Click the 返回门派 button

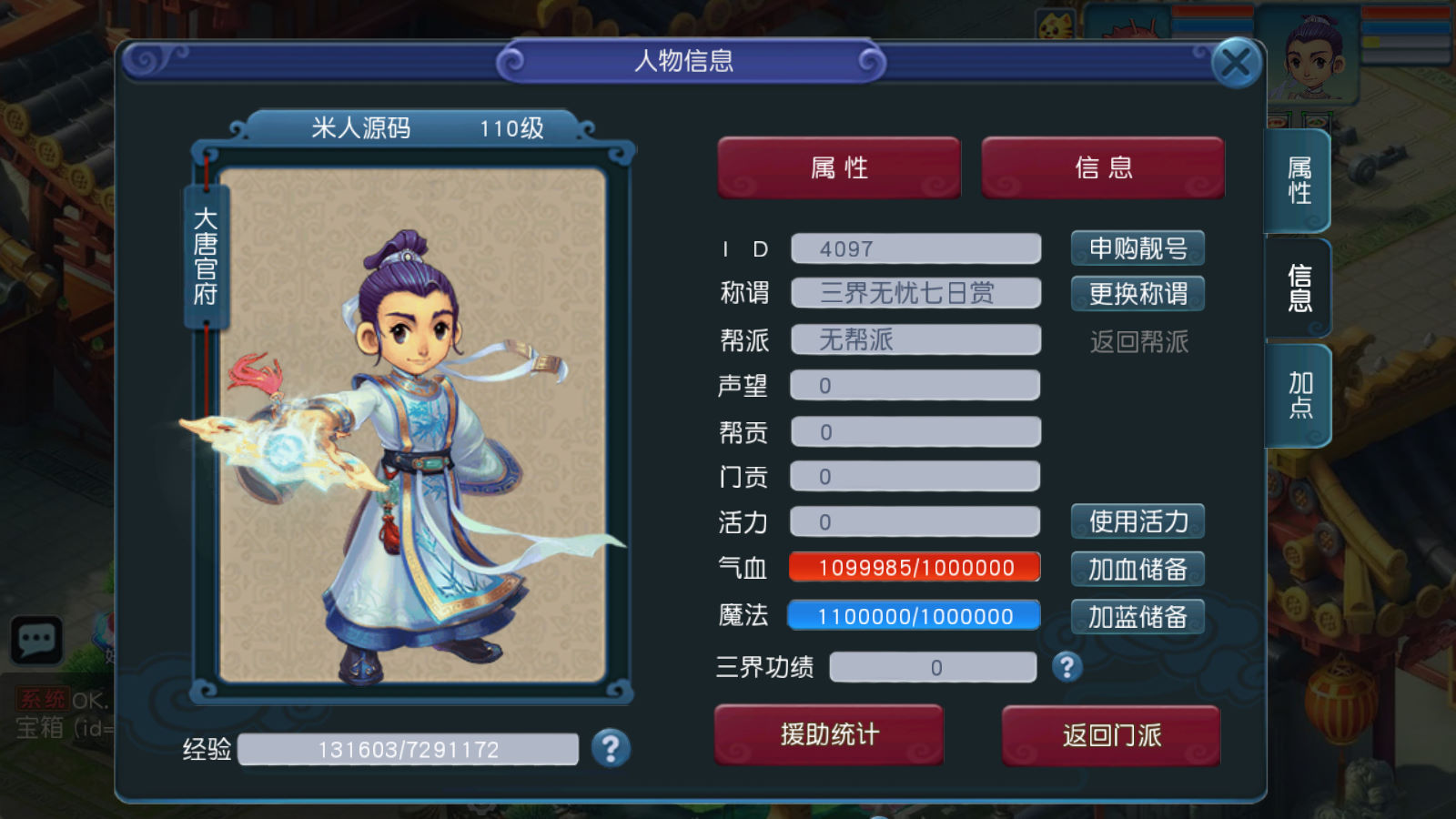pos(1111,735)
